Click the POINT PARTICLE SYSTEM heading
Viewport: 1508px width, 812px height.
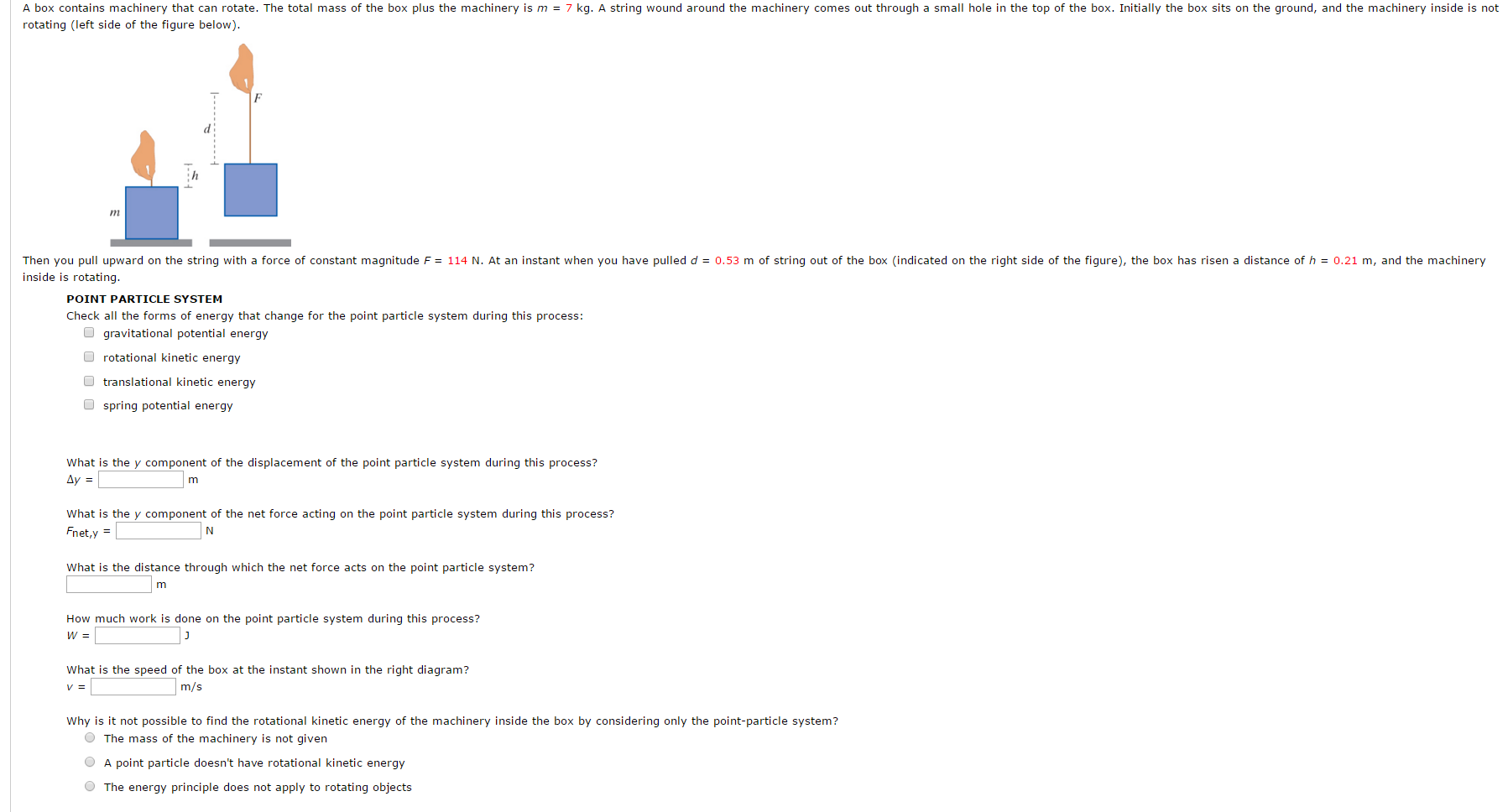click(144, 299)
